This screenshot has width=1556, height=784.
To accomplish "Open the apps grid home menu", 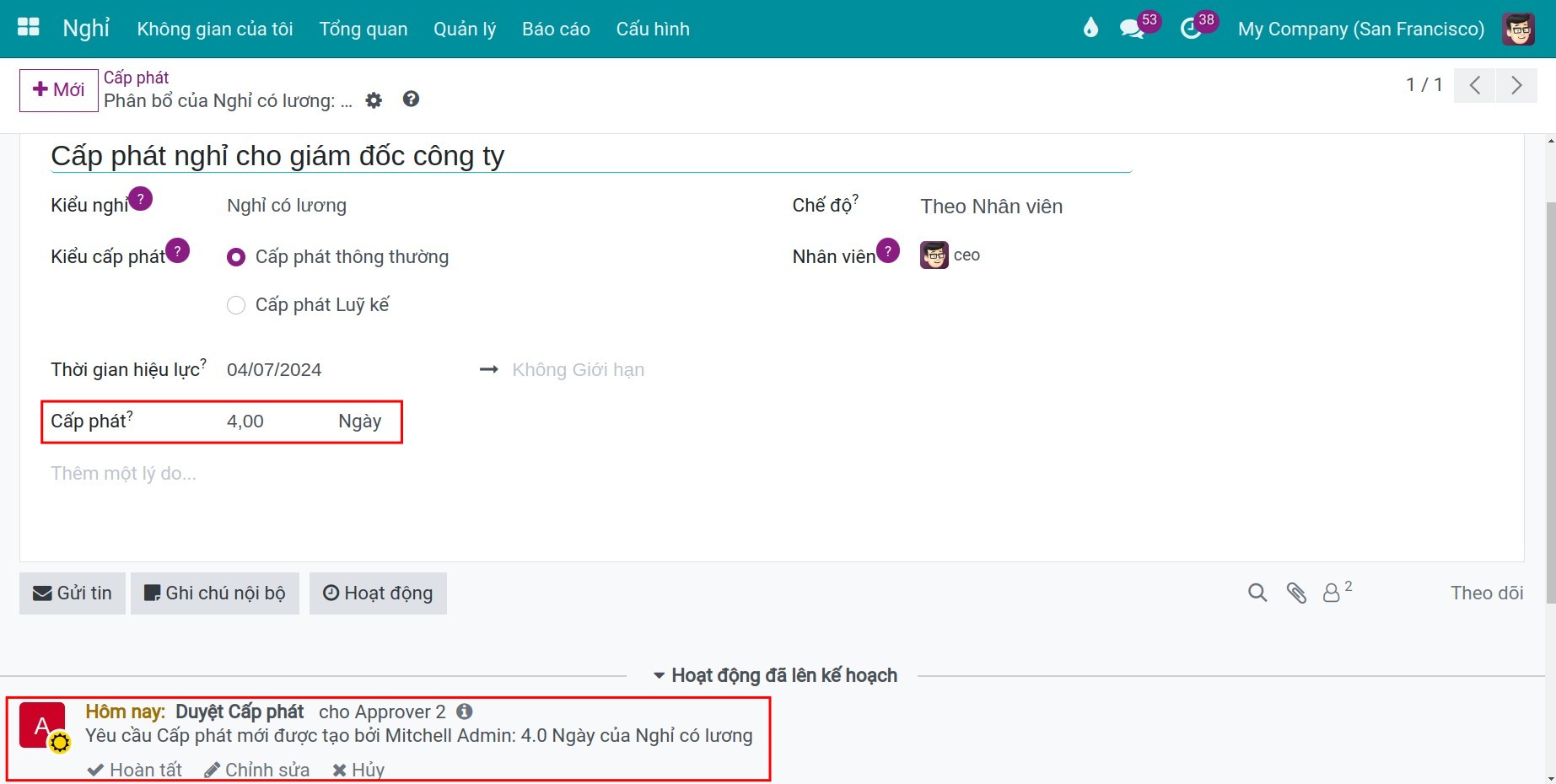I will (x=29, y=28).
